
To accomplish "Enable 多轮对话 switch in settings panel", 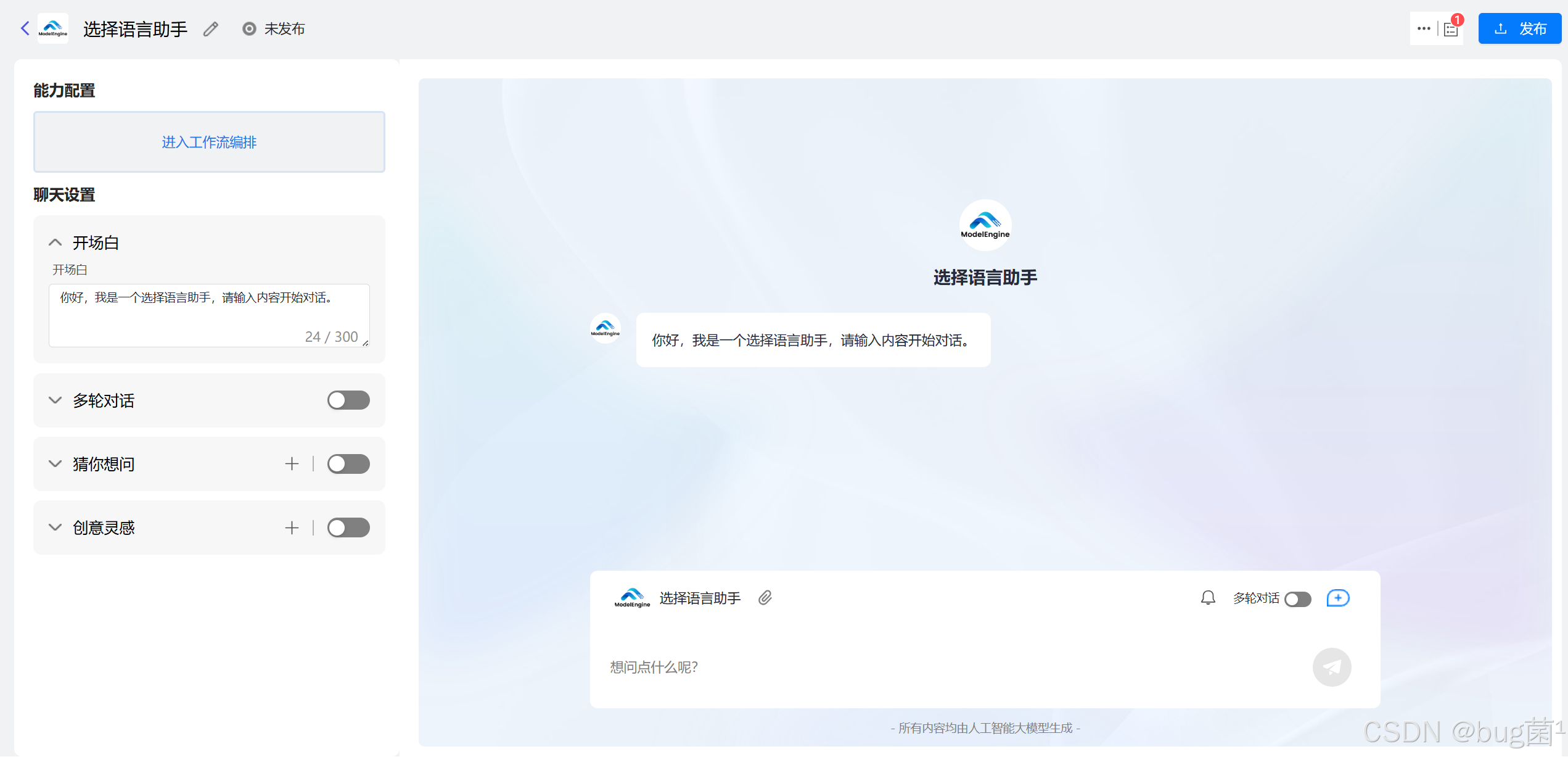I will click(x=348, y=400).
